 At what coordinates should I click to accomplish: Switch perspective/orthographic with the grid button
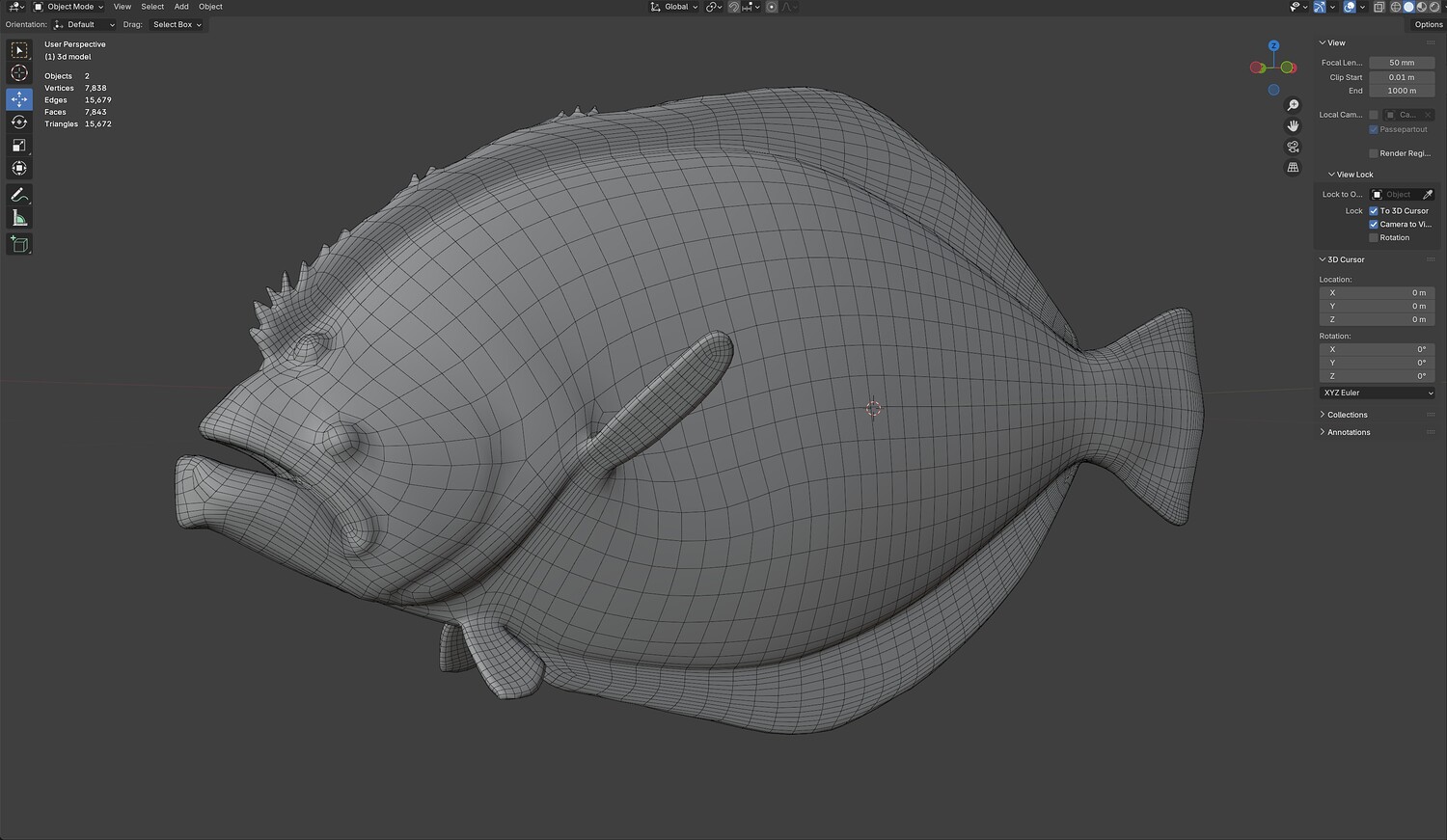(x=1294, y=168)
